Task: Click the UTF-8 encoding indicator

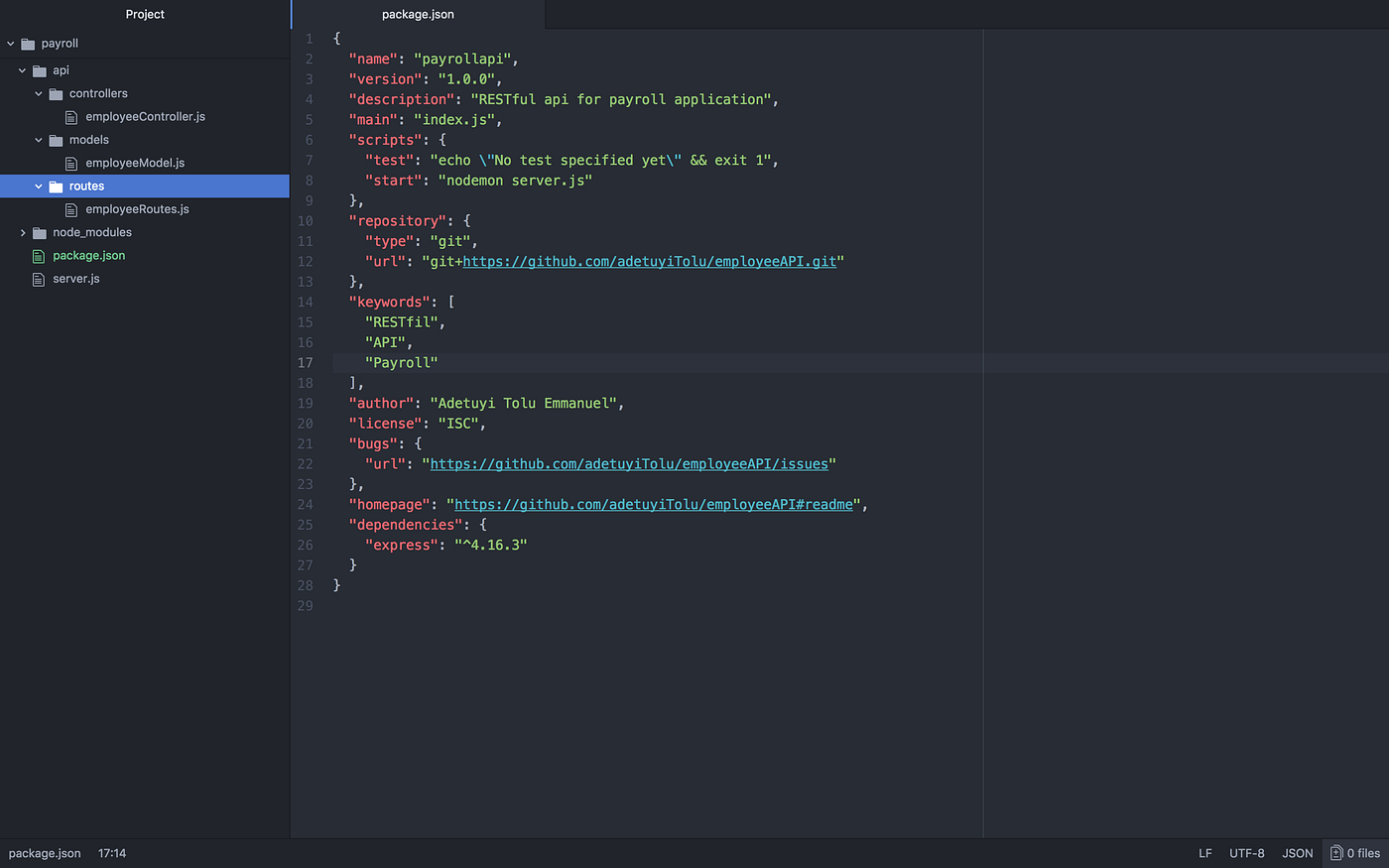Action: (x=1246, y=852)
